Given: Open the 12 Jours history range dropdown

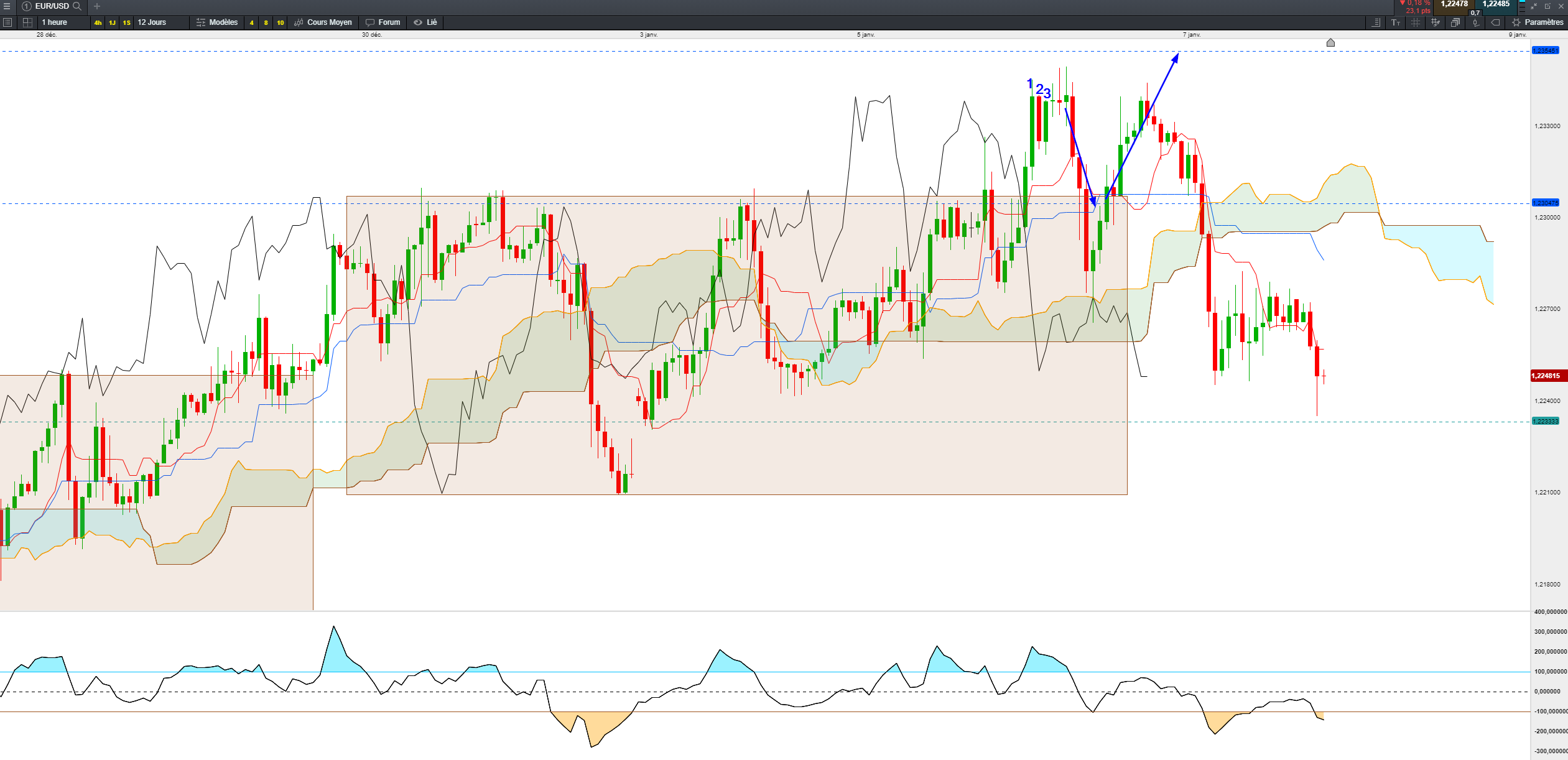Looking at the screenshot, I should 161,22.
